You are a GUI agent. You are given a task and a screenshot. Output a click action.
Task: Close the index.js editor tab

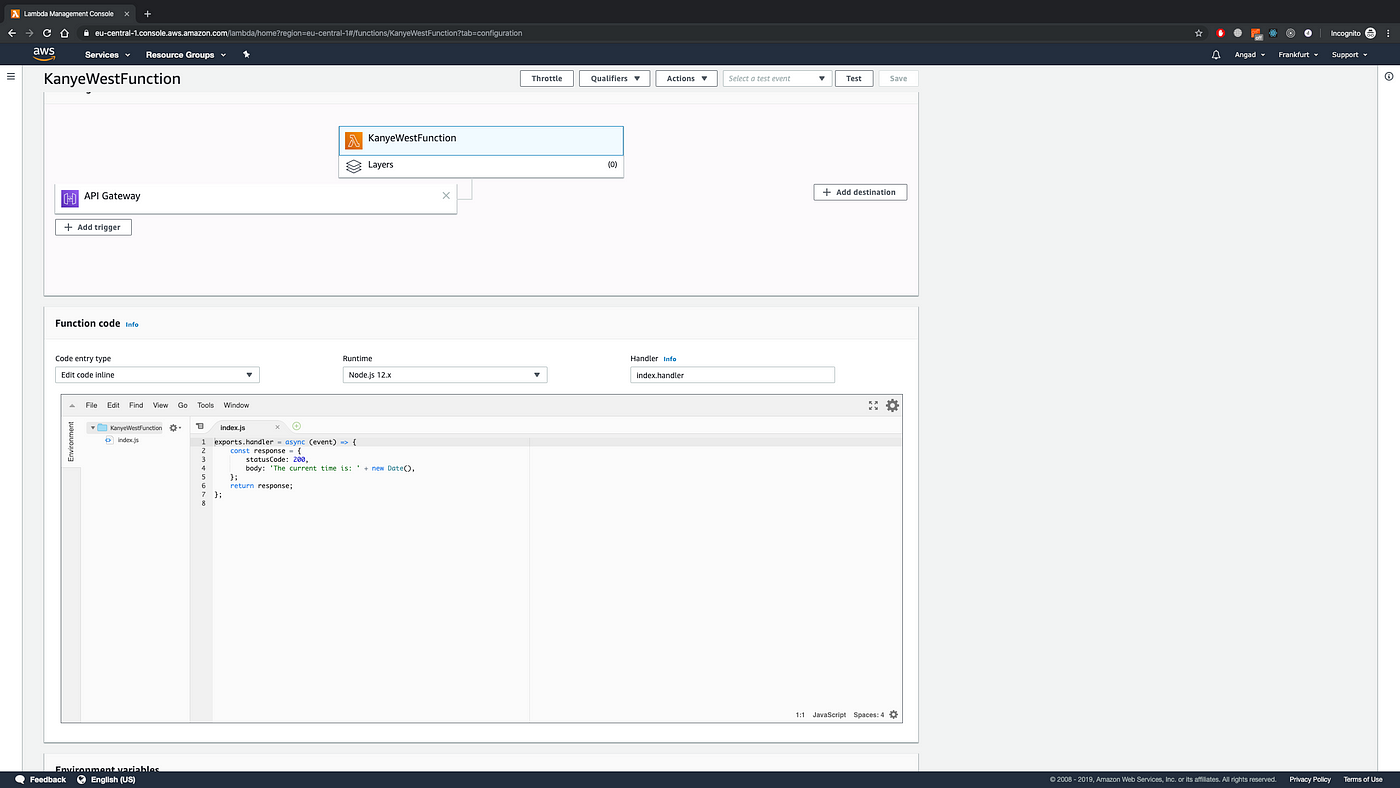click(x=278, y=427)
